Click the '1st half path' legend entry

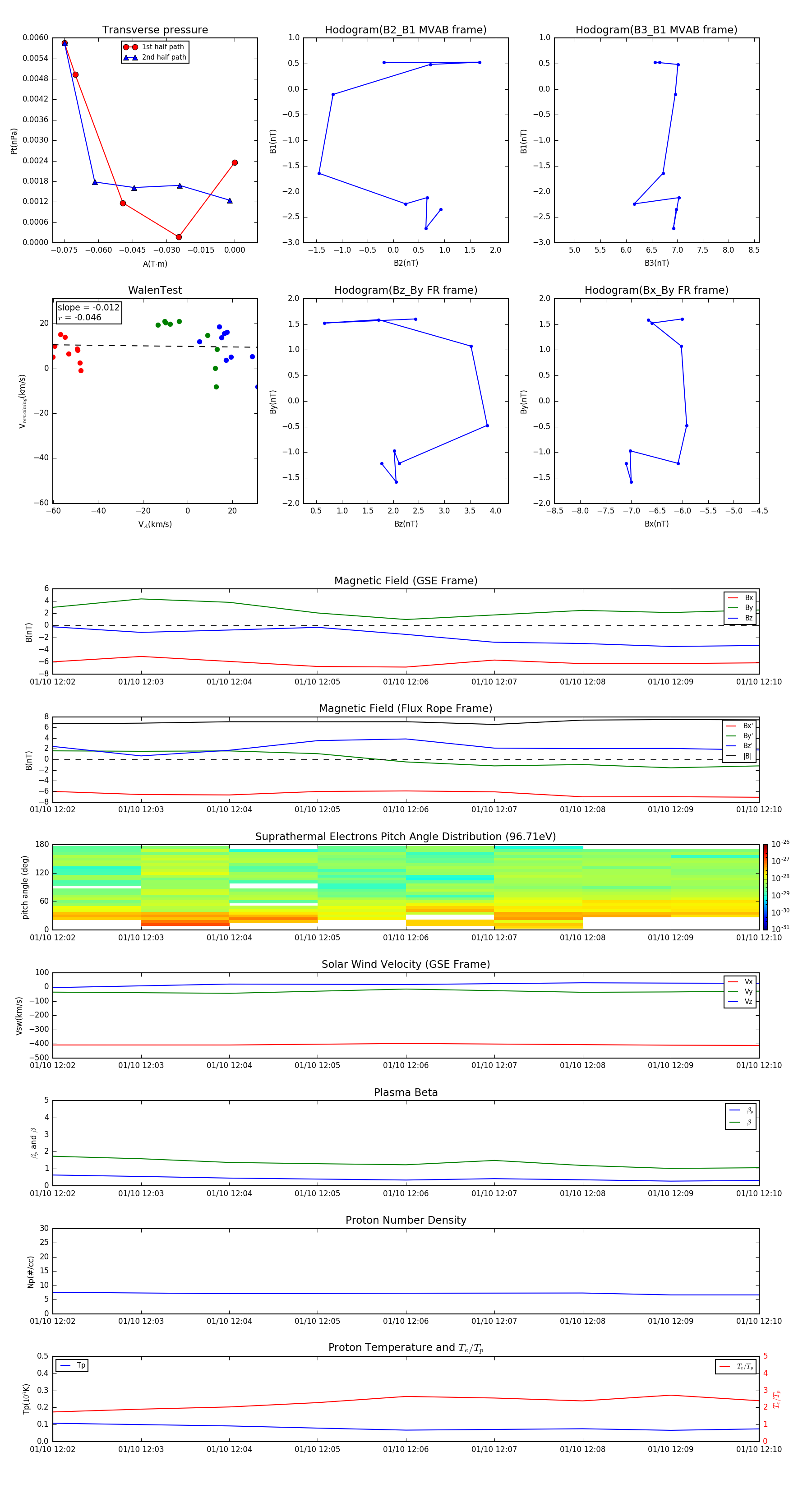pos(154,47)
